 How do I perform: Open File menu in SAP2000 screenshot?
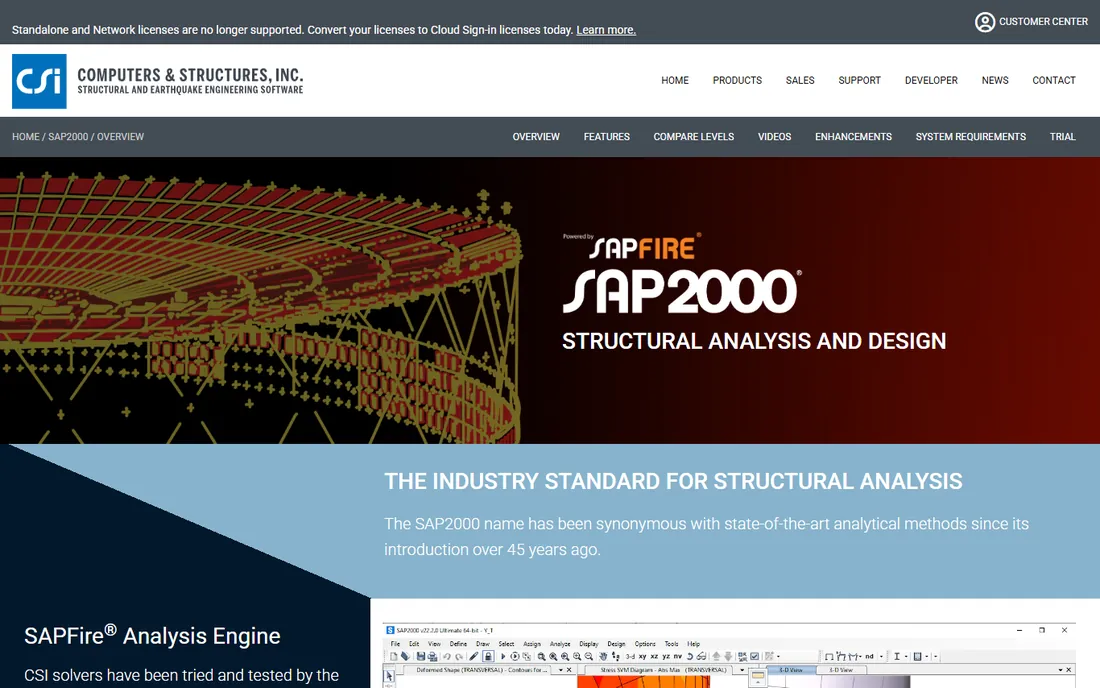tap(395, 644)
